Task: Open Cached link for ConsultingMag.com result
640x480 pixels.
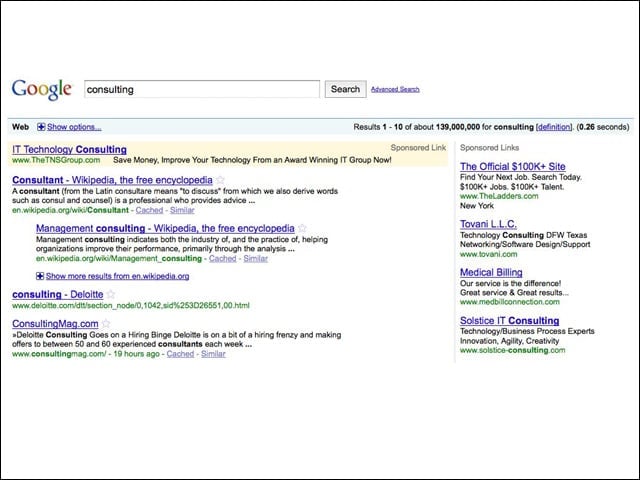Action: click(180, 354)
